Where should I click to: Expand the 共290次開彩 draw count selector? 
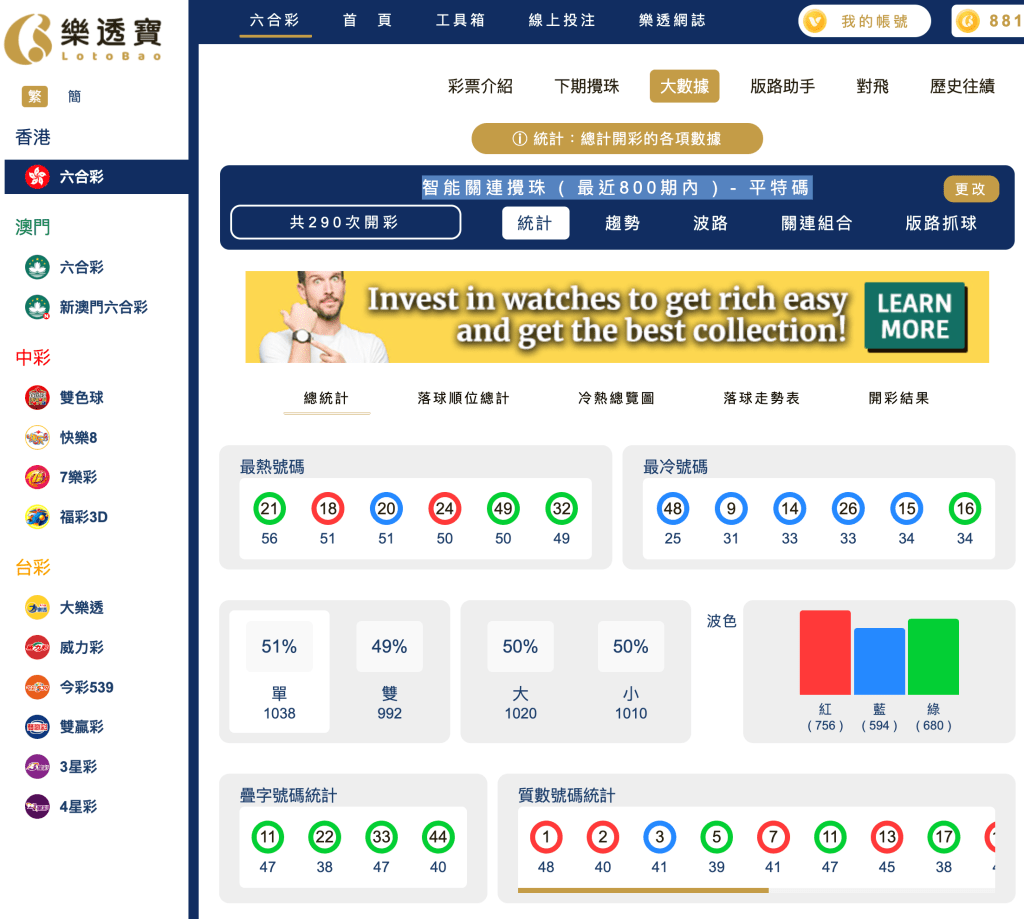pos(345,222)
